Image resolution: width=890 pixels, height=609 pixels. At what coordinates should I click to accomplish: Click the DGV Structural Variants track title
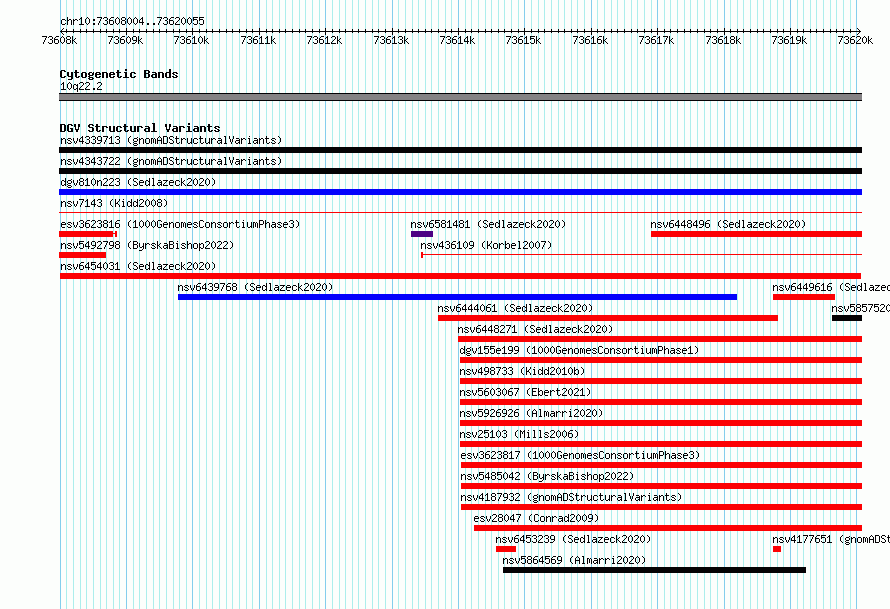(140, 128)
